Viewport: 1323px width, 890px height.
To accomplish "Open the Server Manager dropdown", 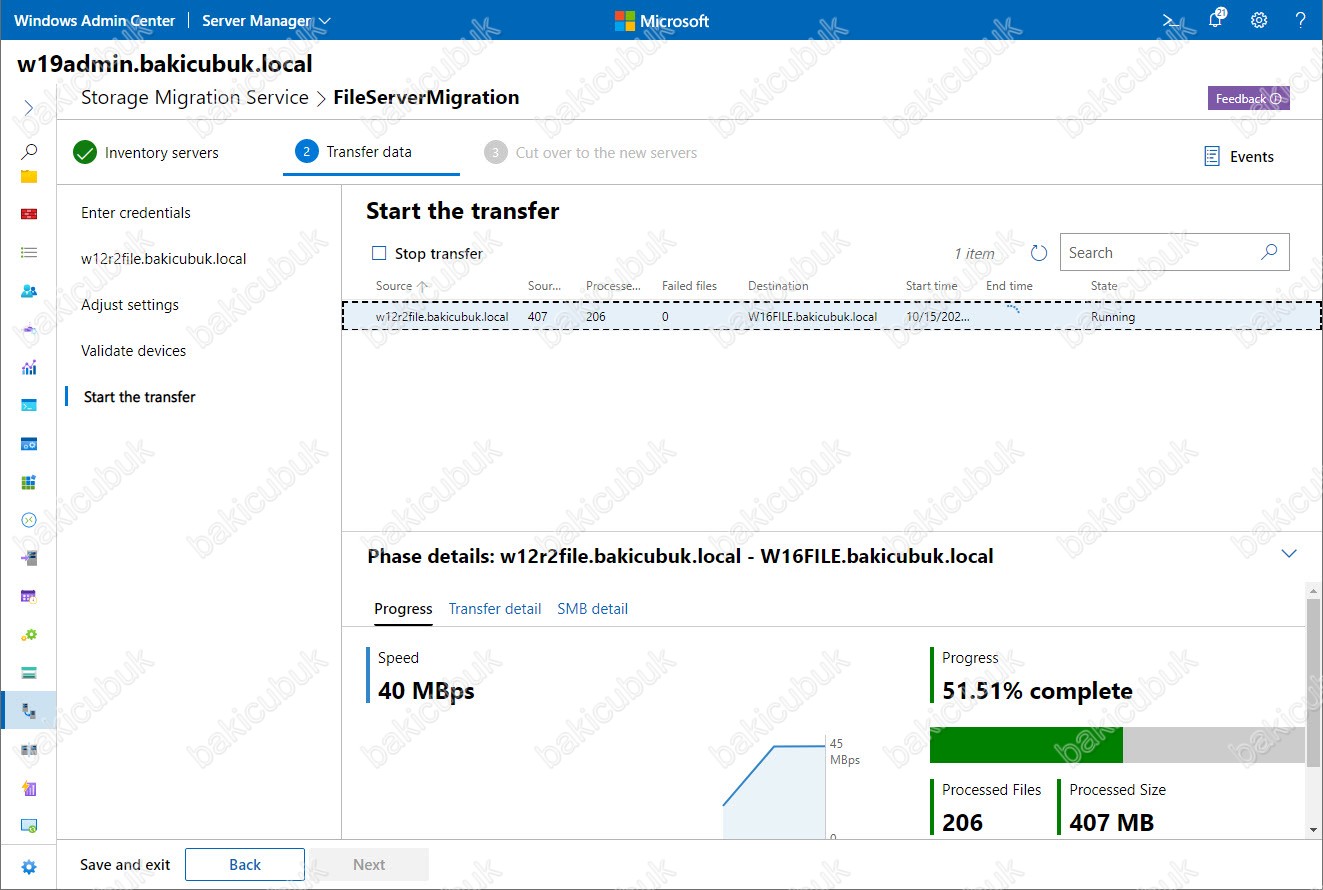I will tap(266, 20).
